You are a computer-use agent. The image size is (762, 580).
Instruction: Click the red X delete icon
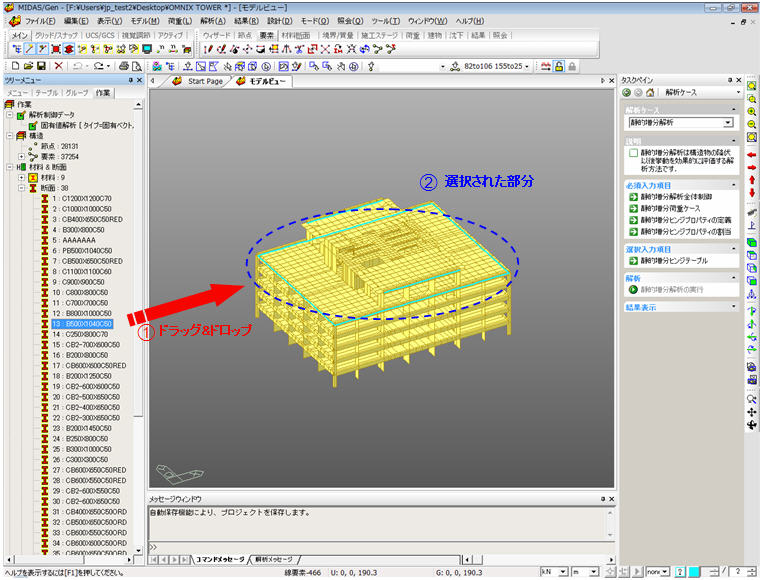(58, 66)
